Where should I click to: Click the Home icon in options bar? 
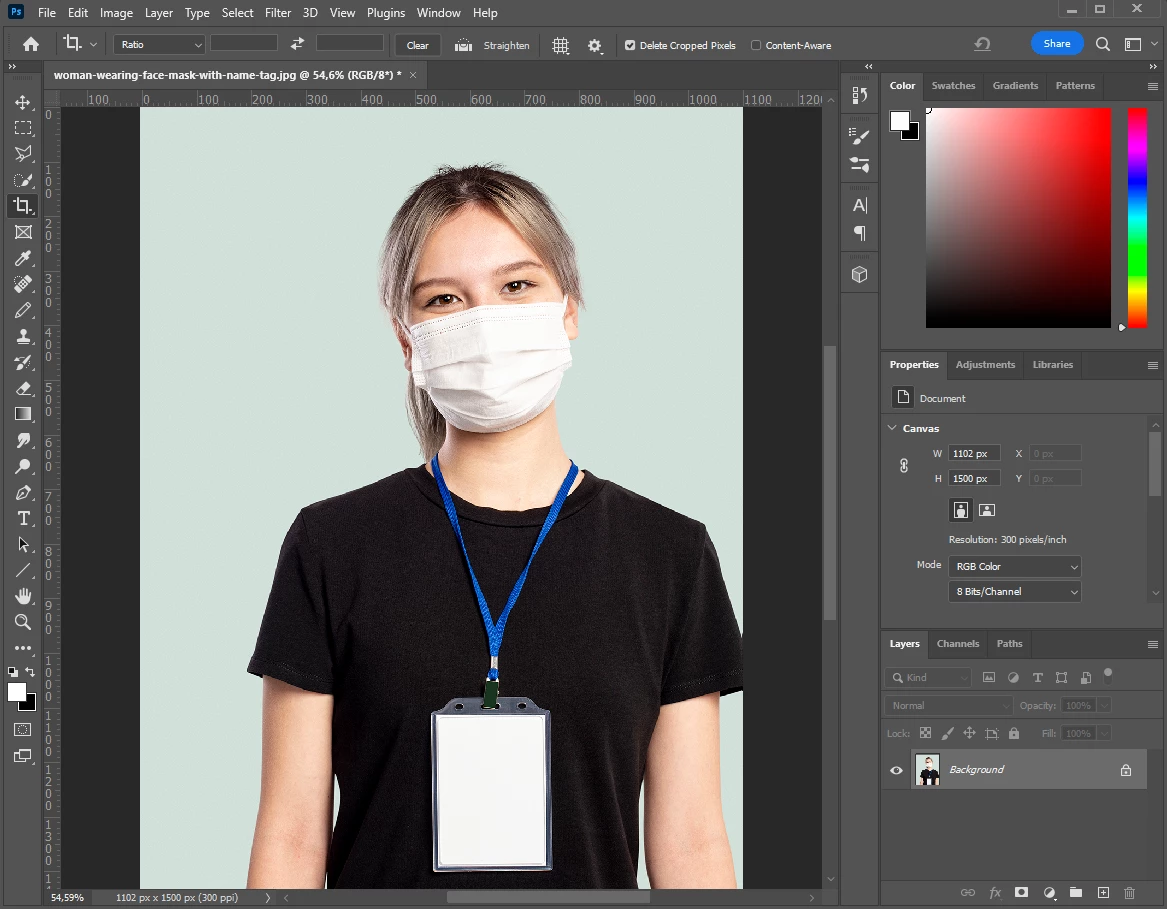pos(31,45)
